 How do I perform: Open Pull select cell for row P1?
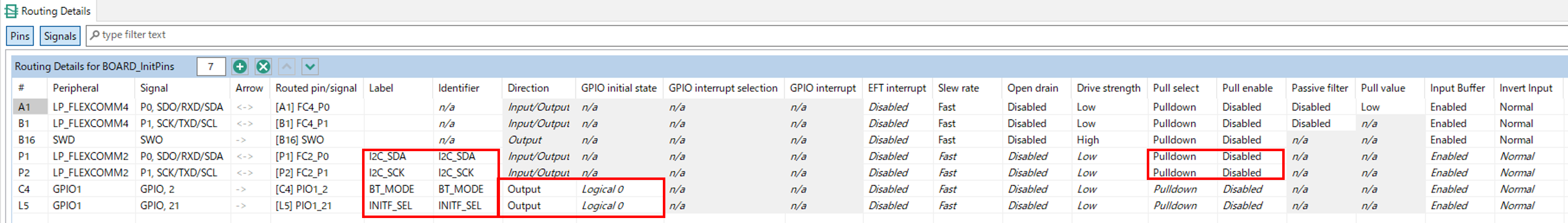tap(1181, 157)
